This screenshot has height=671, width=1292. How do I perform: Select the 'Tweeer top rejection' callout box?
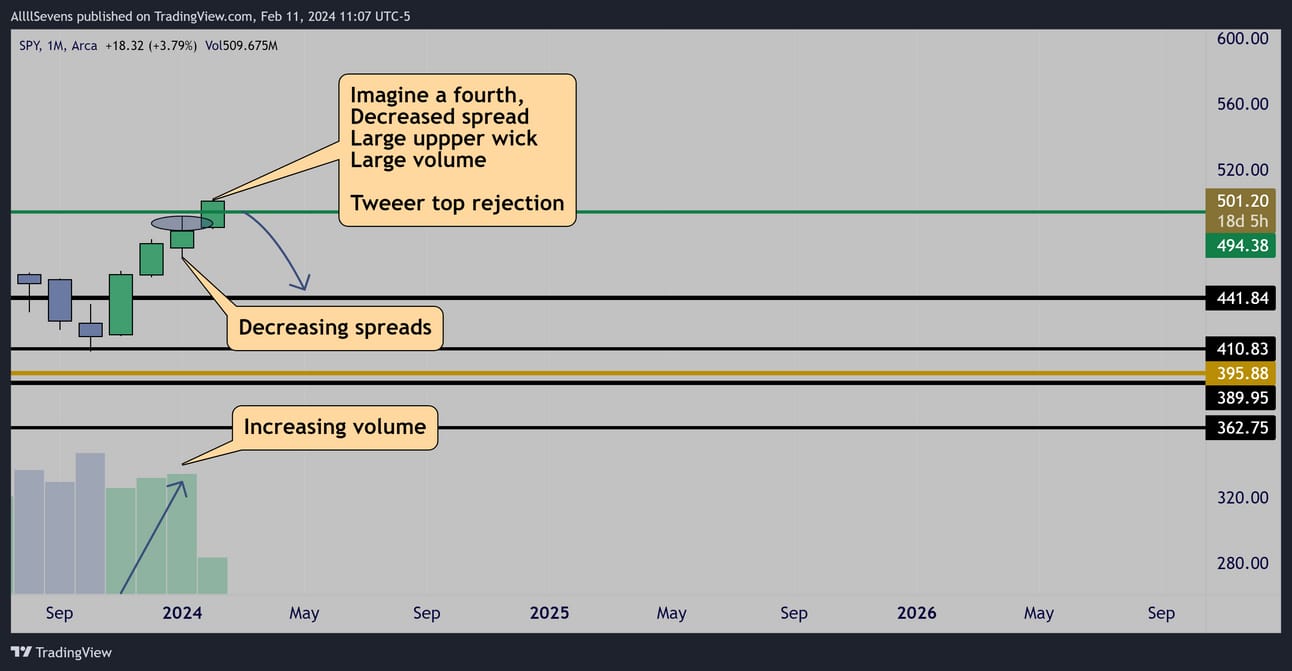[457, 150]
